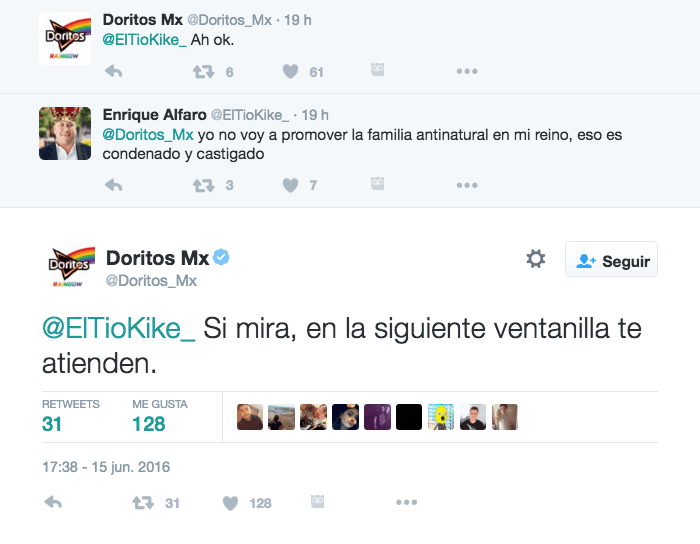The height and width of the screenshot is (544, 700).
Task: Open the @Doritos_Mx mention in Enrique's tweet
Action: pyautogui.click(x=148, y=134)
